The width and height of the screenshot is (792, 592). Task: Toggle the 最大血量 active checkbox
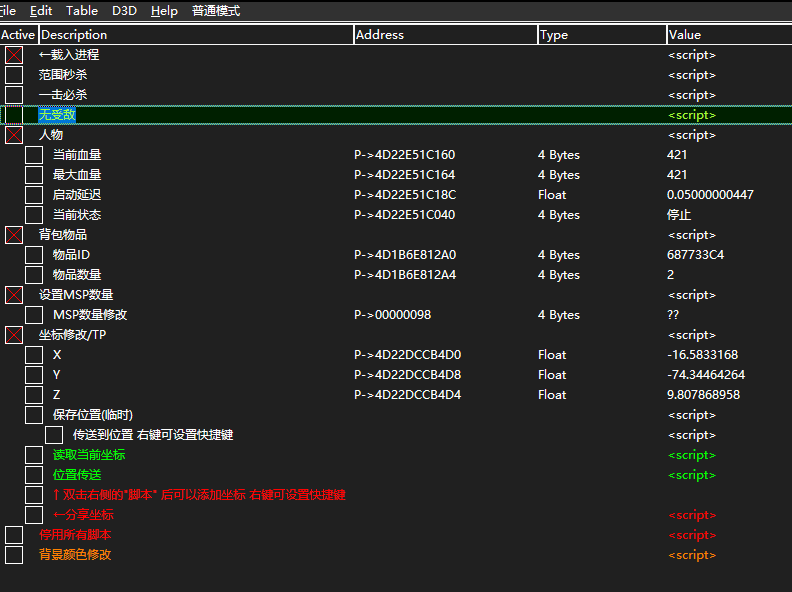click(34, 175)
